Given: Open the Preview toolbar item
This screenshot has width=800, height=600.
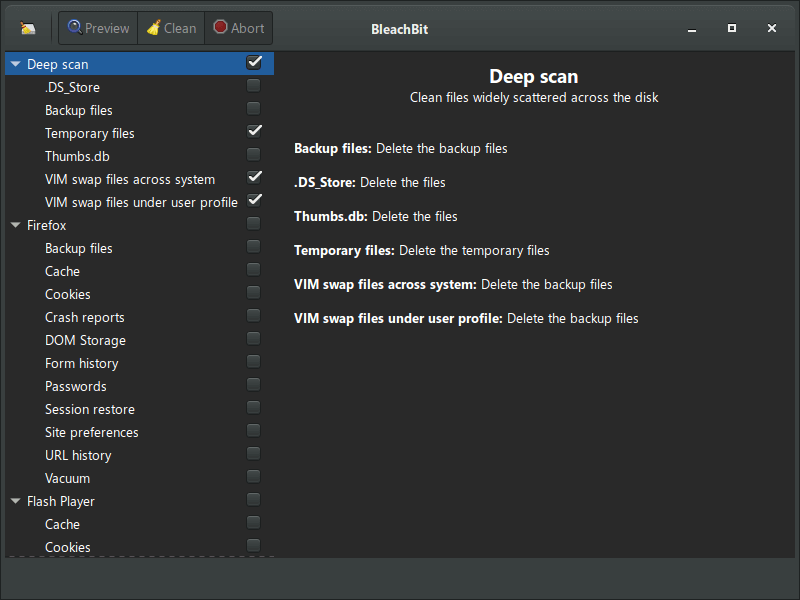Looking at the screenshot, I should [97, 27].
